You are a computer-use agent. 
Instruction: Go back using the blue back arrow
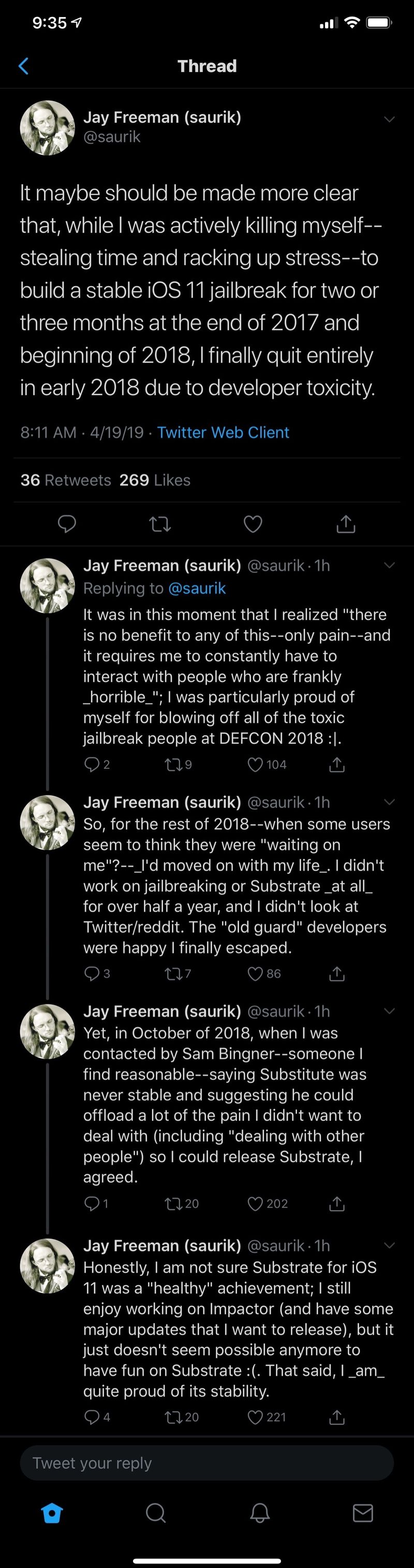click(x=24, y=66)
